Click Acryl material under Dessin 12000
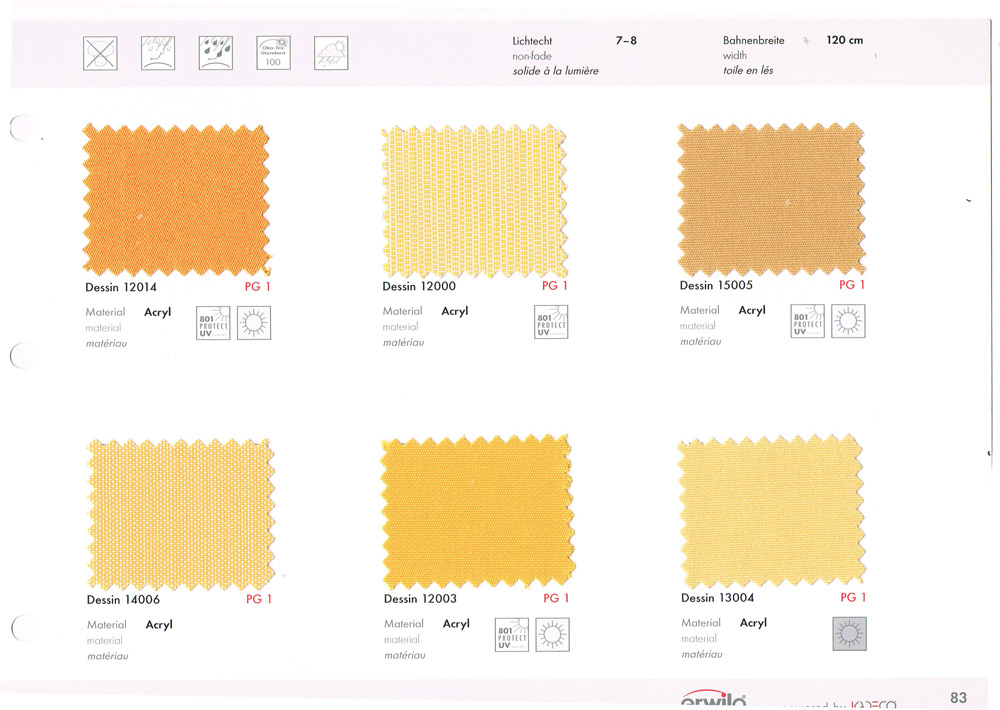 coord(455,311)
